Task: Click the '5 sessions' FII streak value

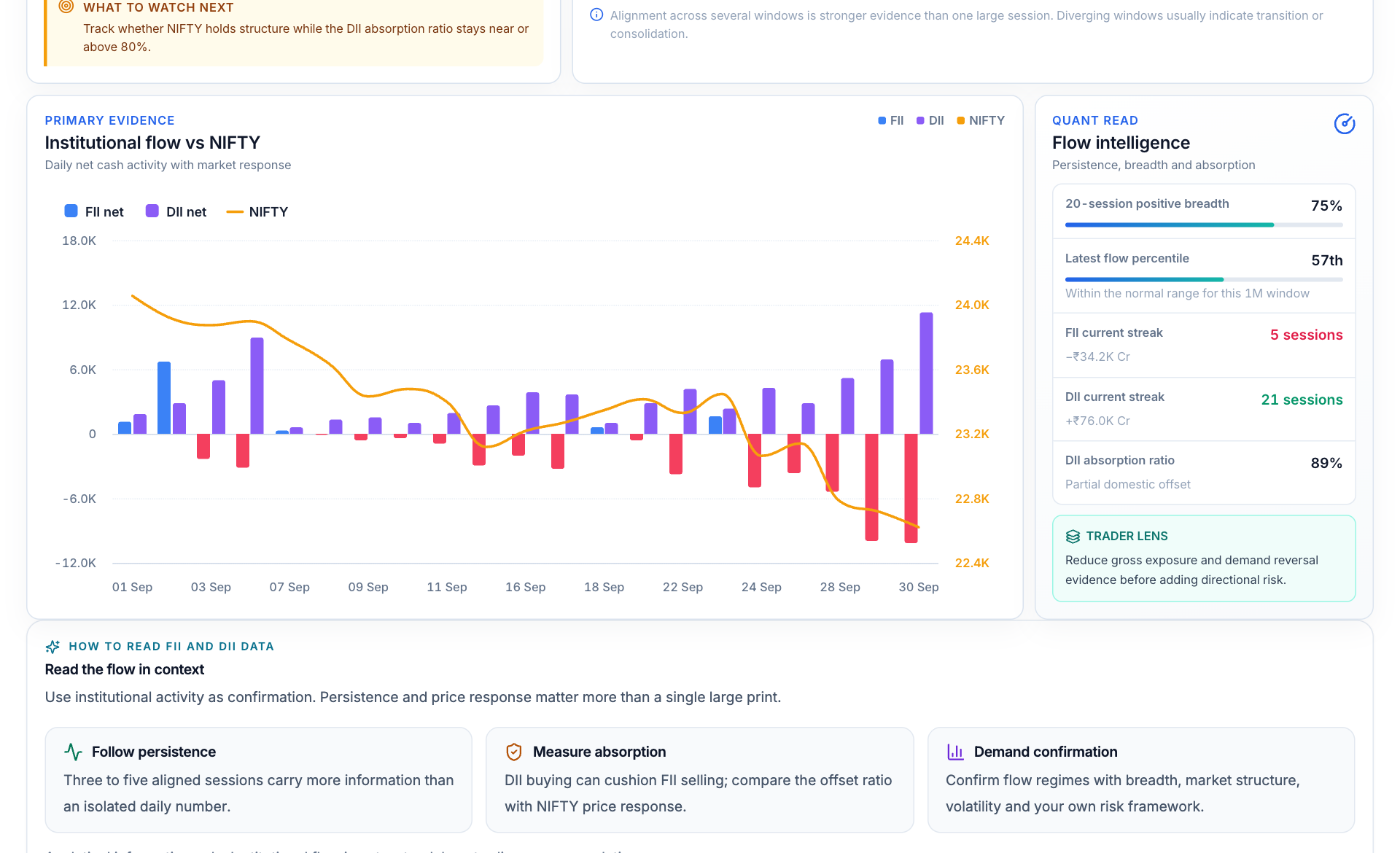Action: click(x=1306, y=335)
